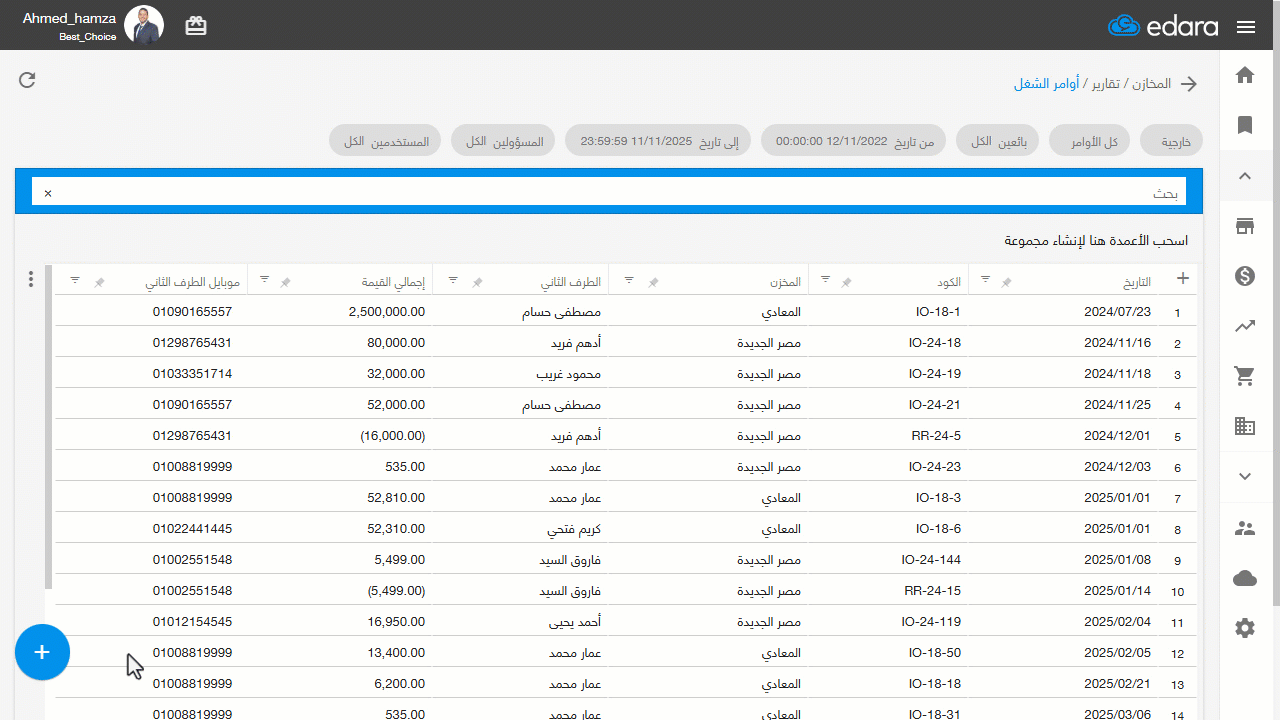
Task: Click the blue plus floating button
Action: pyautogui.click(x=42, y=652)
